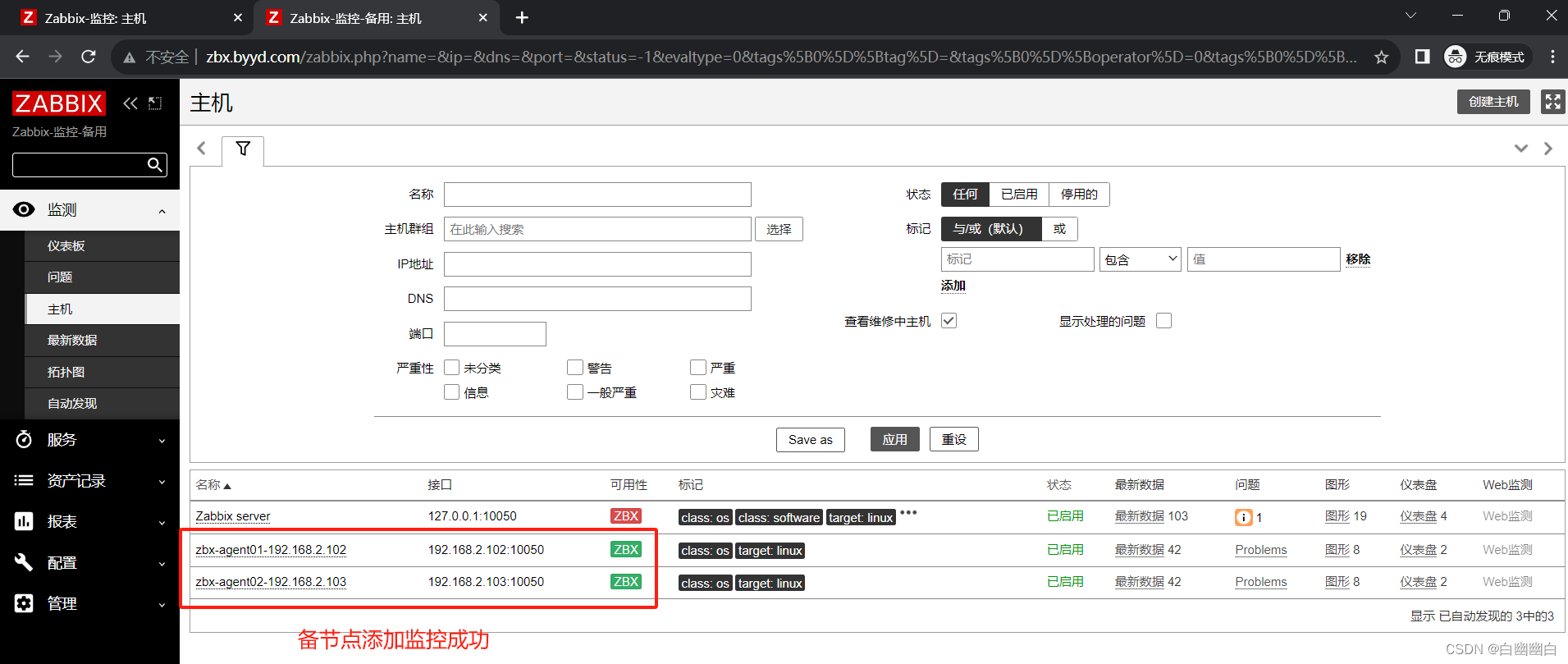
Task: Click the 管理 gear icon
Action: [x=24, y=603]
